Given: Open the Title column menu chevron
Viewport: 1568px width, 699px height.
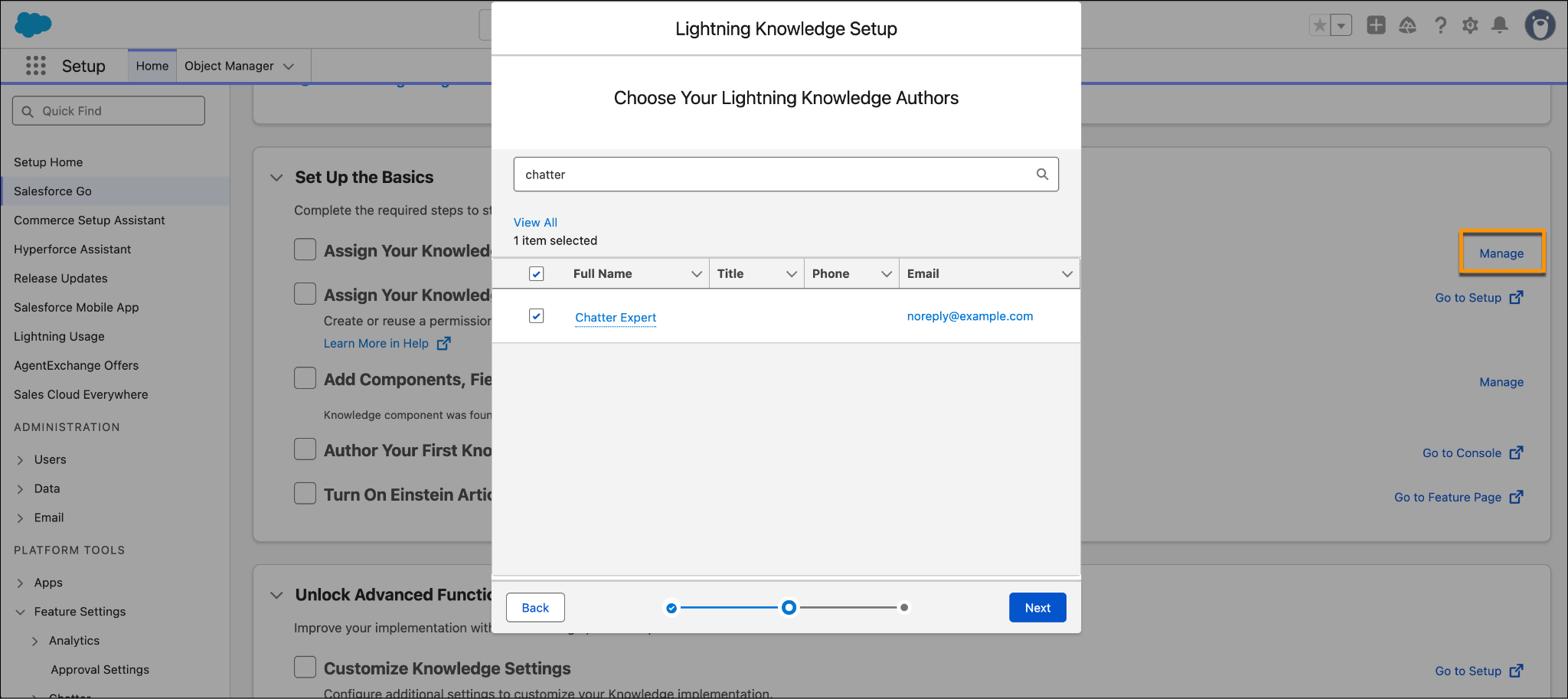Looking at the screenshot, I should coord(792,274).
